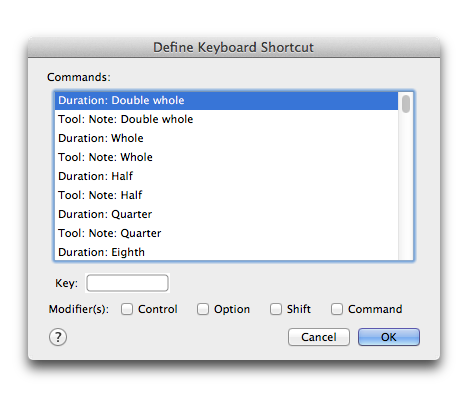Click inside the Key input field
The height and width of the screenshot is (396, 468).
127,283
